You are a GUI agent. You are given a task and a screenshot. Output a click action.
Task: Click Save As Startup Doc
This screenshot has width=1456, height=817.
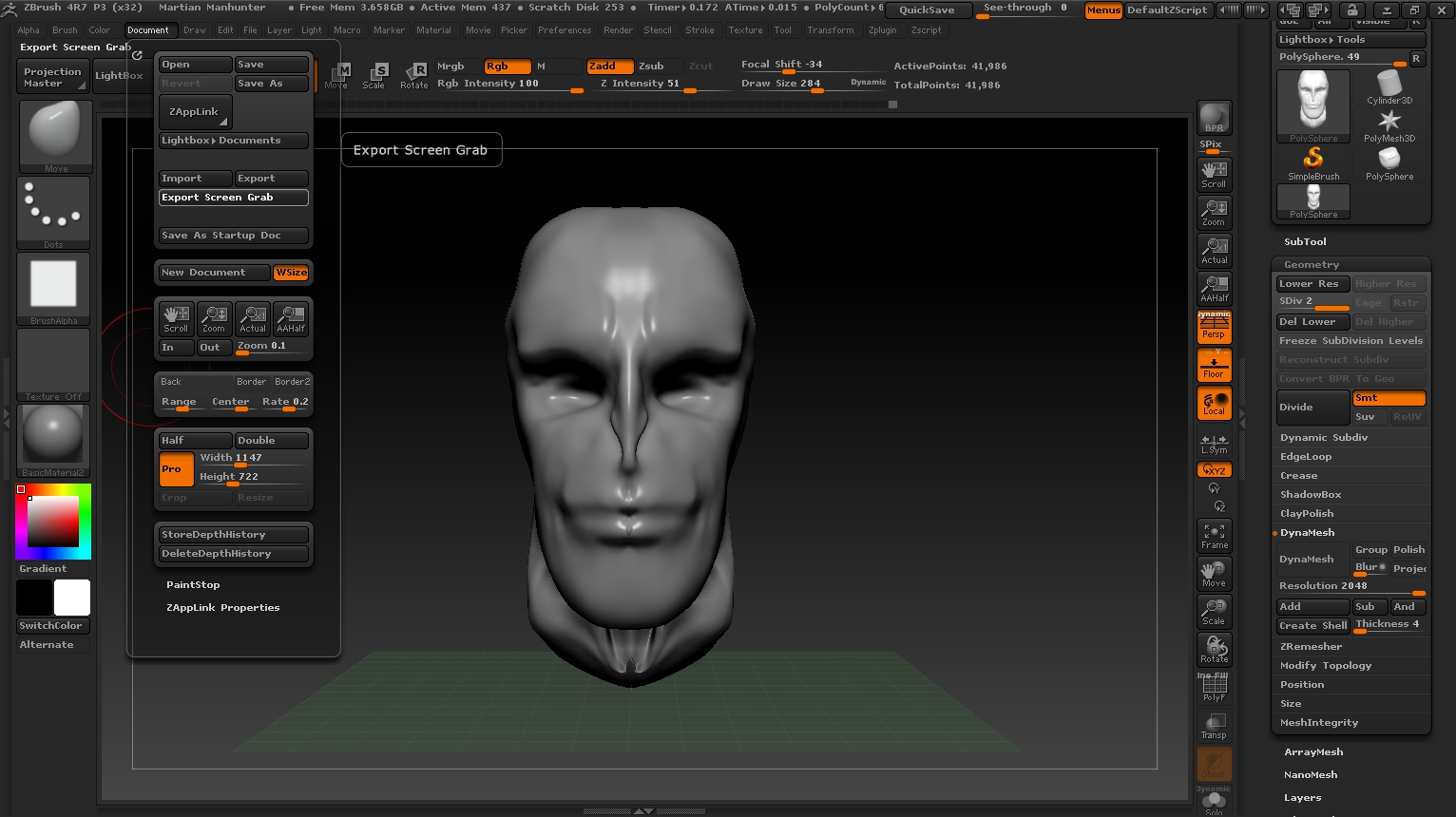tap(233, 236)
